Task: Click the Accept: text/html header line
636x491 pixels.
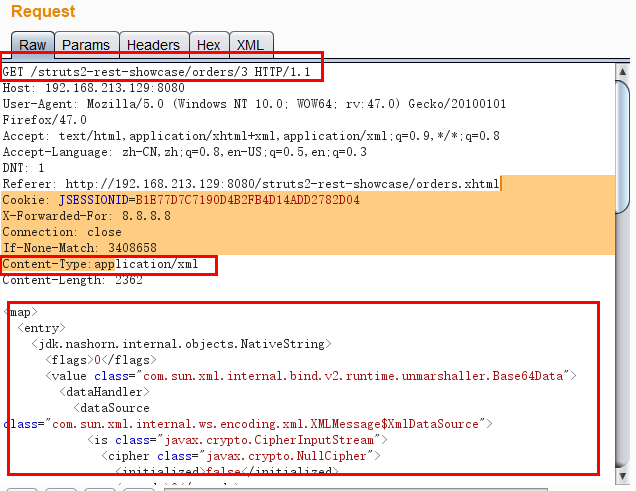Action: (x=251, y=136)
